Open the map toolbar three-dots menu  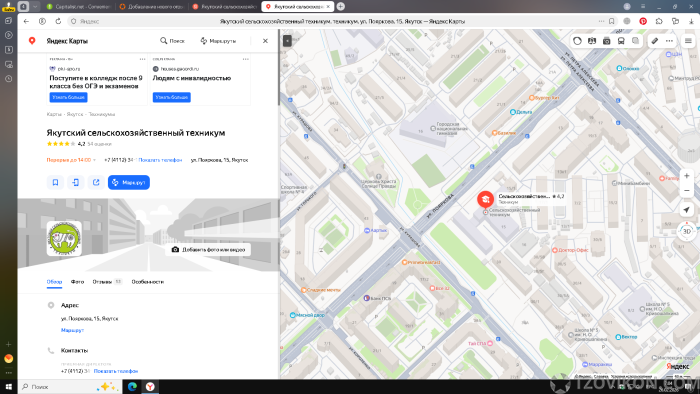[669, 41]
